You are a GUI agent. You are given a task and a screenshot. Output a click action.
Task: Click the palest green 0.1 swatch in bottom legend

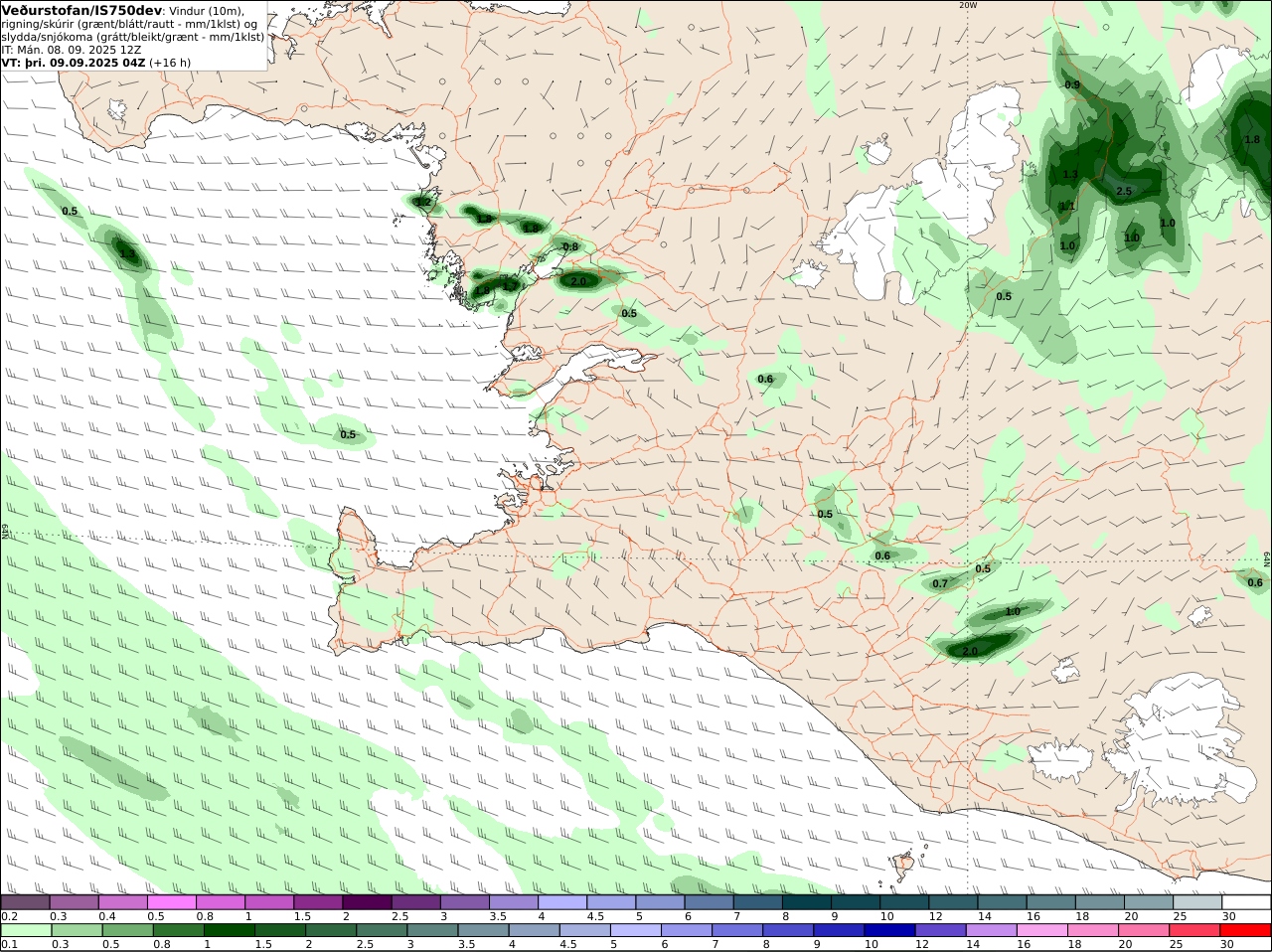click(26, 930)
